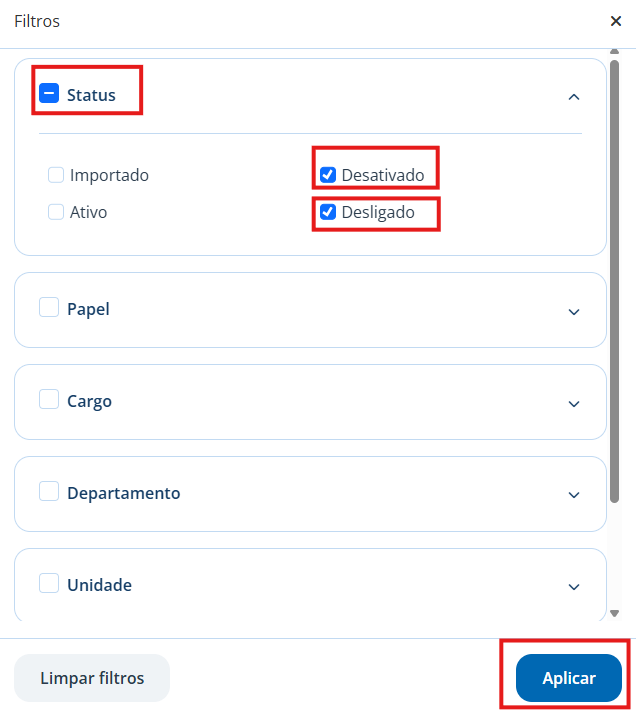Select all Cargo filter options checkbox

(49, 399)
